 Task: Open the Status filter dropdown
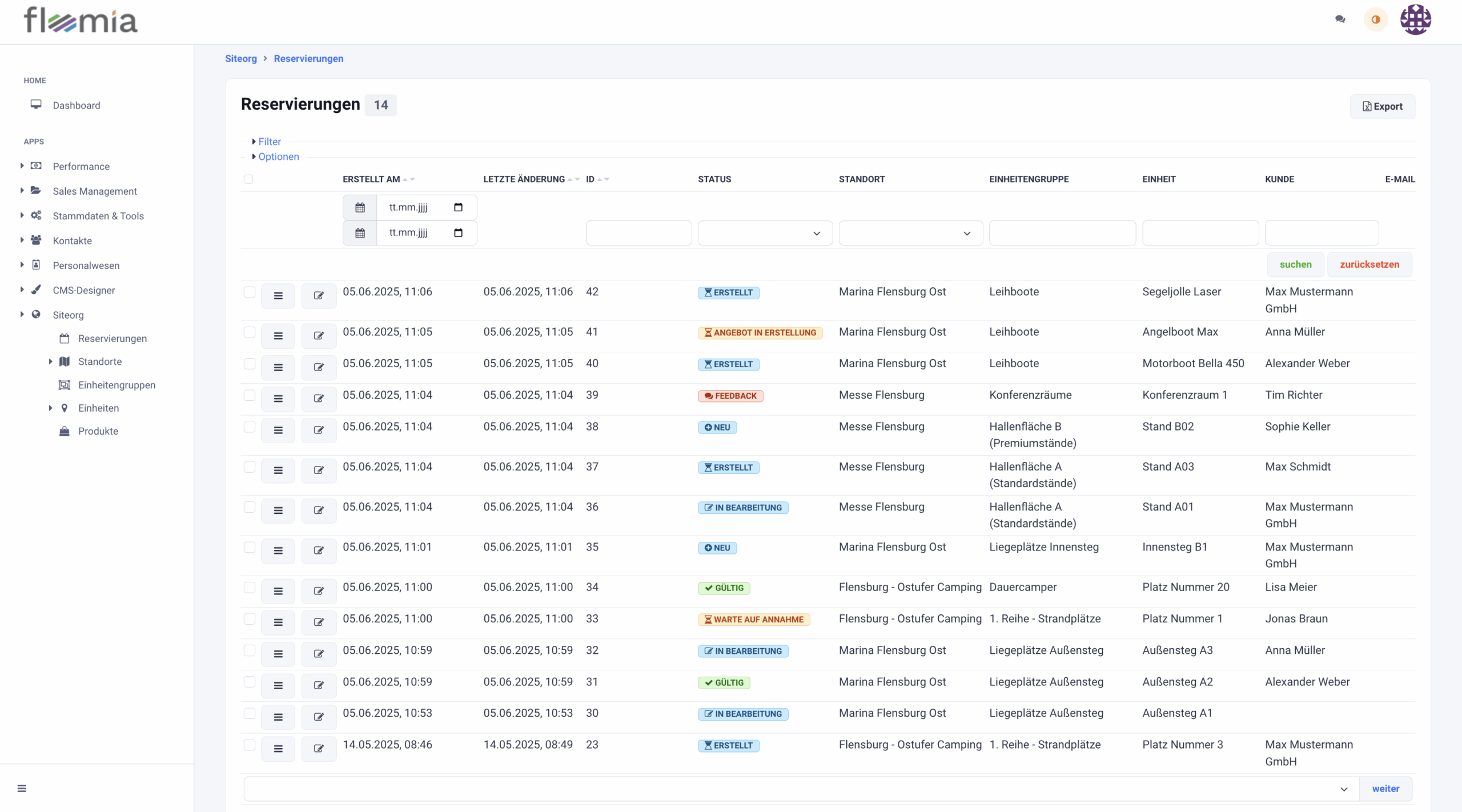765,233
